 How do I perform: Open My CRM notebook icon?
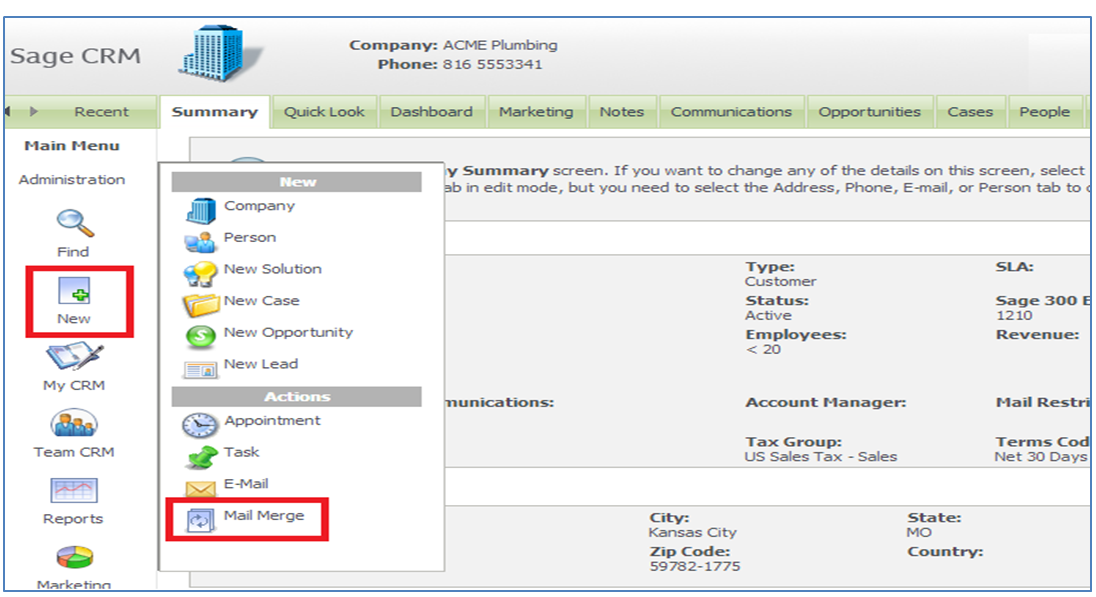[x=74, y=356]
